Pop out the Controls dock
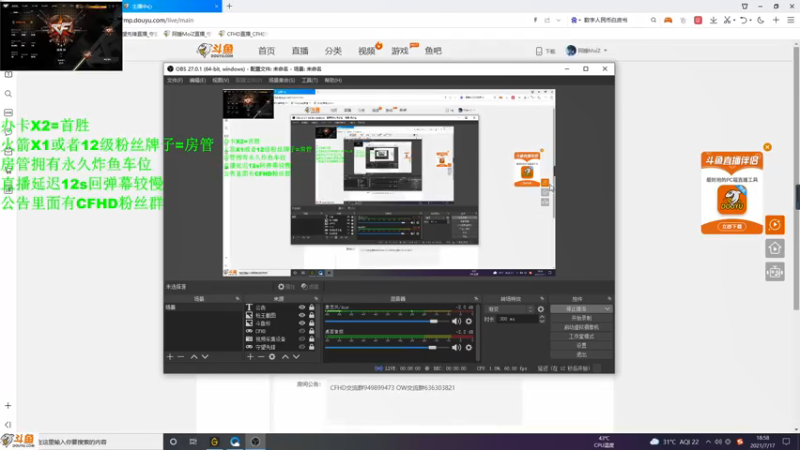The width and height of the screenshot is (800, 450). 609,298
